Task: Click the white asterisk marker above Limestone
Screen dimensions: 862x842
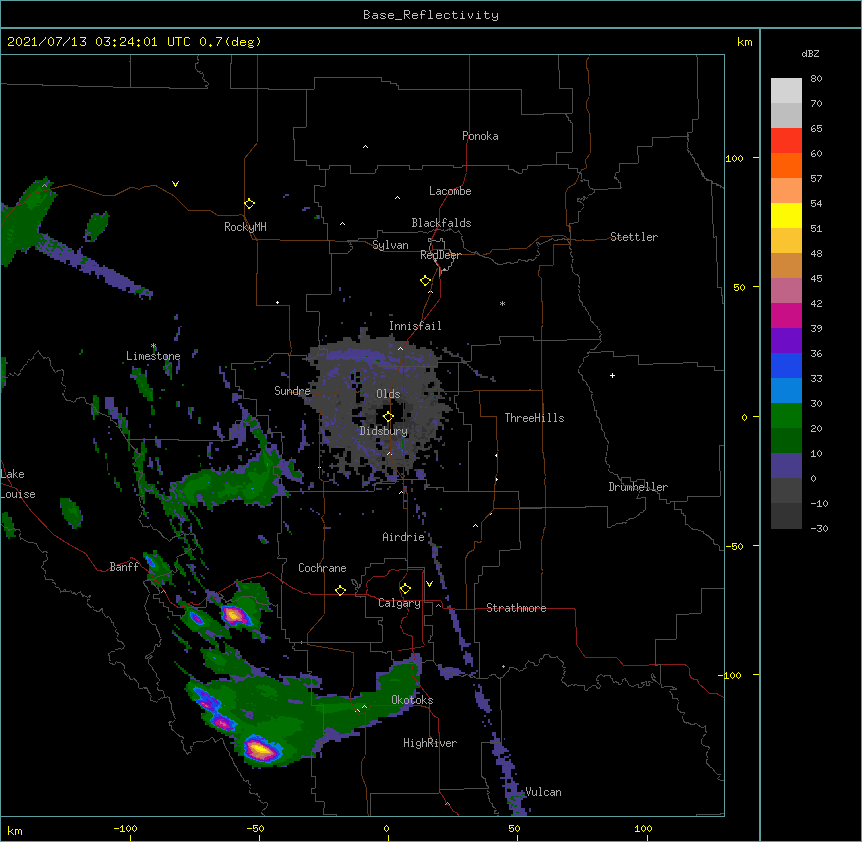Action: [x=153, y=346]
